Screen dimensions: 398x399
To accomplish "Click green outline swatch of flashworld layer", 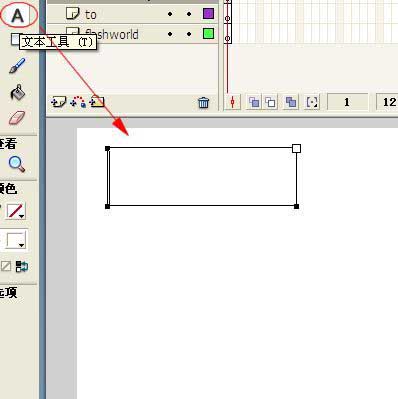I will (x=208, y=34).
